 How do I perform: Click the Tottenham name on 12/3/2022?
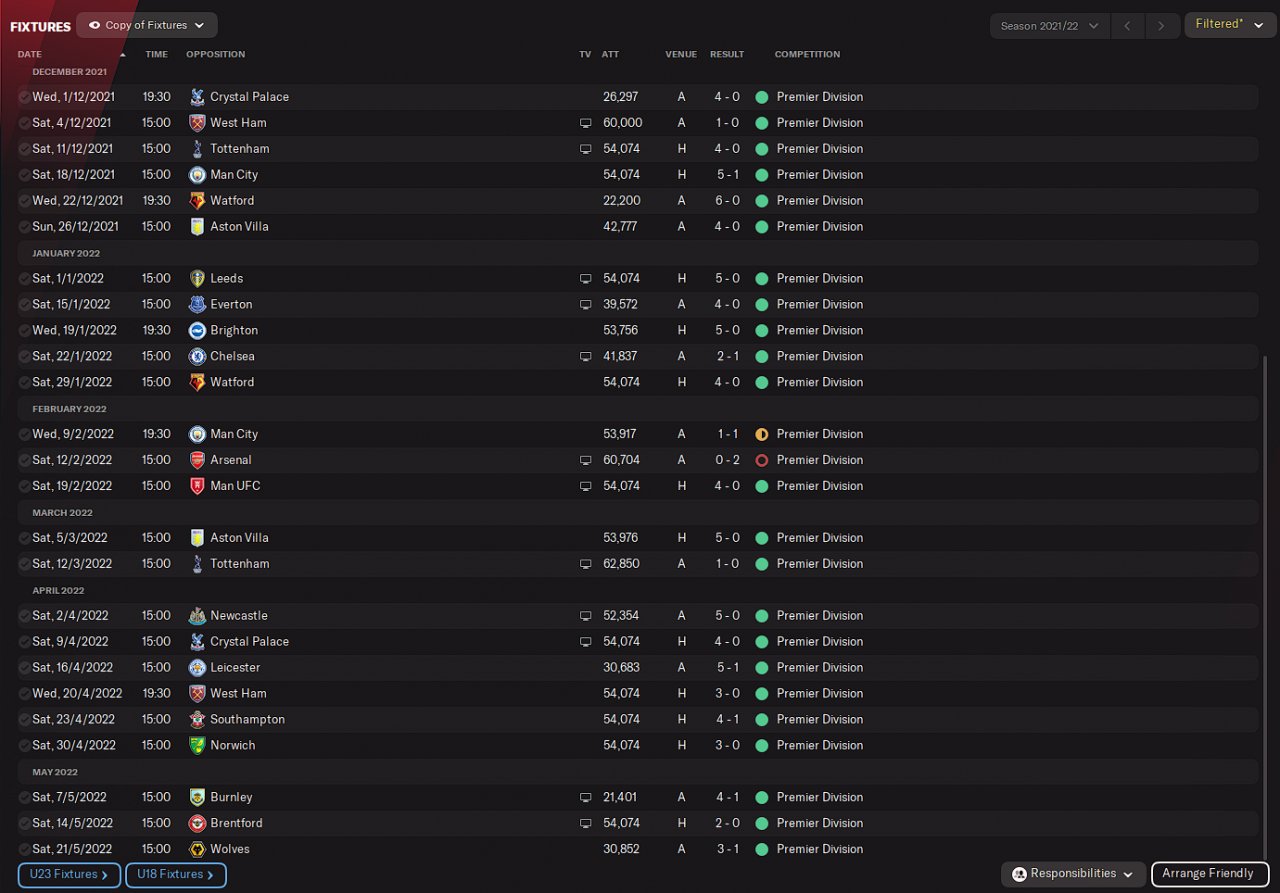[x=240, y=564]
